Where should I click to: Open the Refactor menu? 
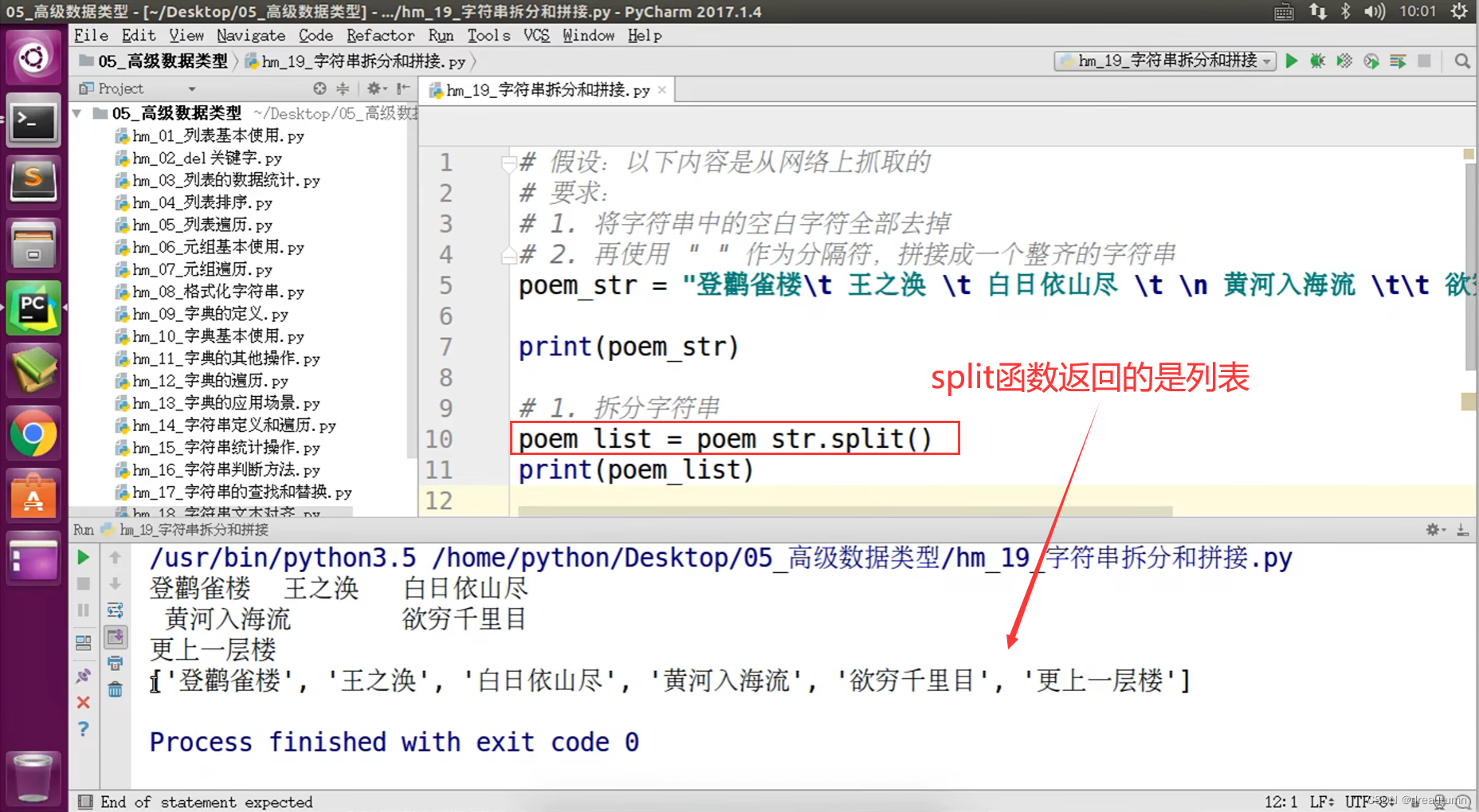pyautogui.click(x=380, y=35)
